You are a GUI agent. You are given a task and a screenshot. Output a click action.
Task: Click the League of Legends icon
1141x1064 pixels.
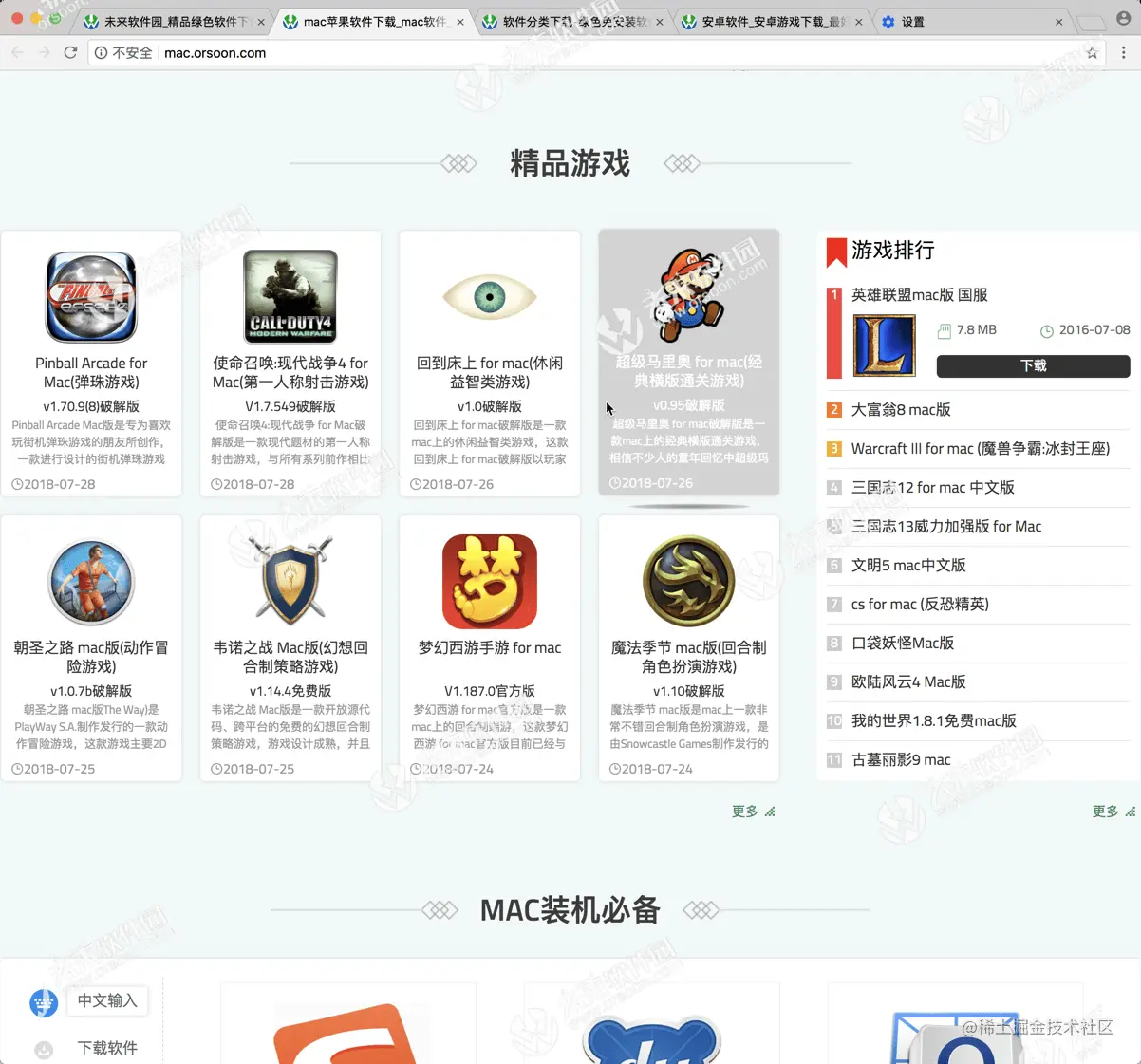[885, 345]
